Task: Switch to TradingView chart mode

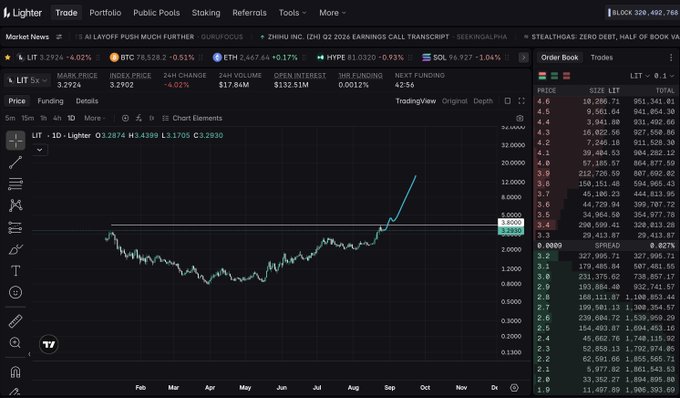Action: click(x=415, y=101)
